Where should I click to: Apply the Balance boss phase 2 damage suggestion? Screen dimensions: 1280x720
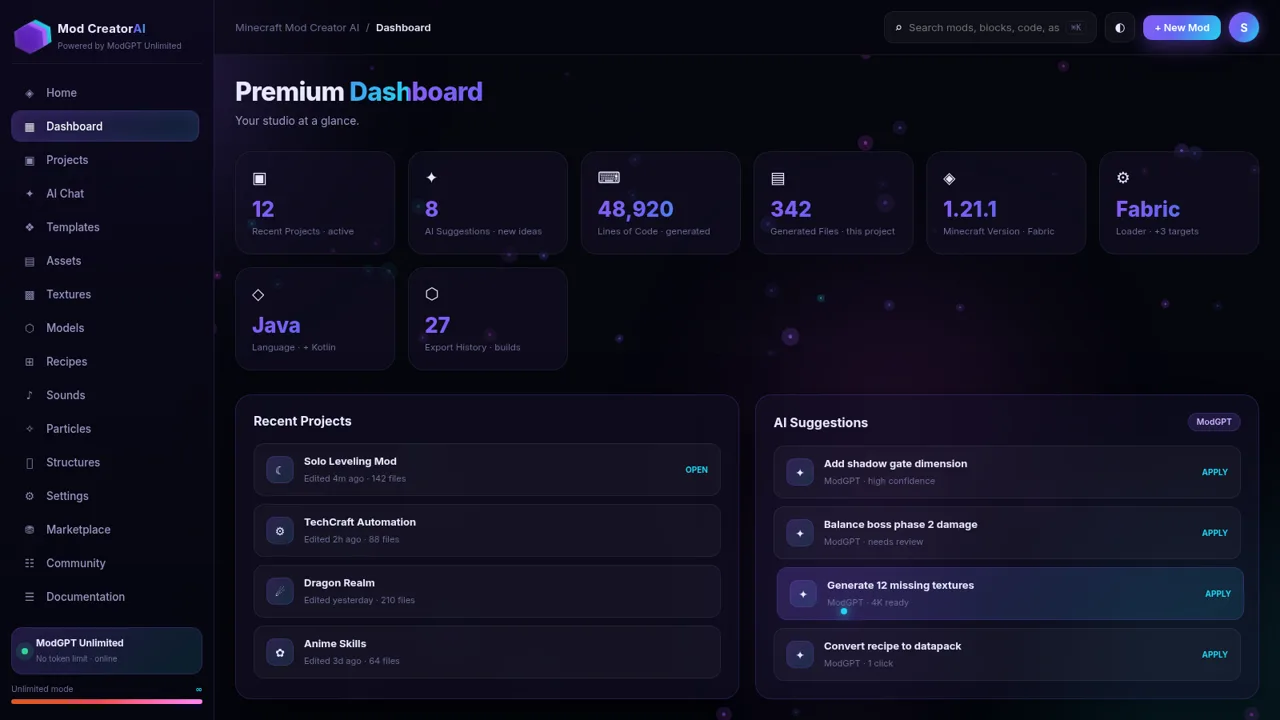click(1214, 533)
